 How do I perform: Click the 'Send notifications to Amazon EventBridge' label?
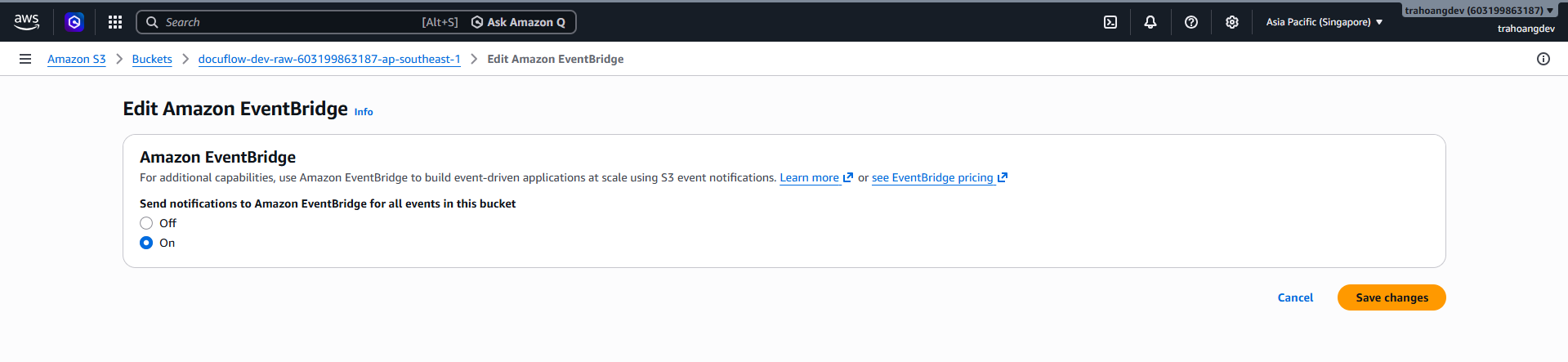[328, 203]
